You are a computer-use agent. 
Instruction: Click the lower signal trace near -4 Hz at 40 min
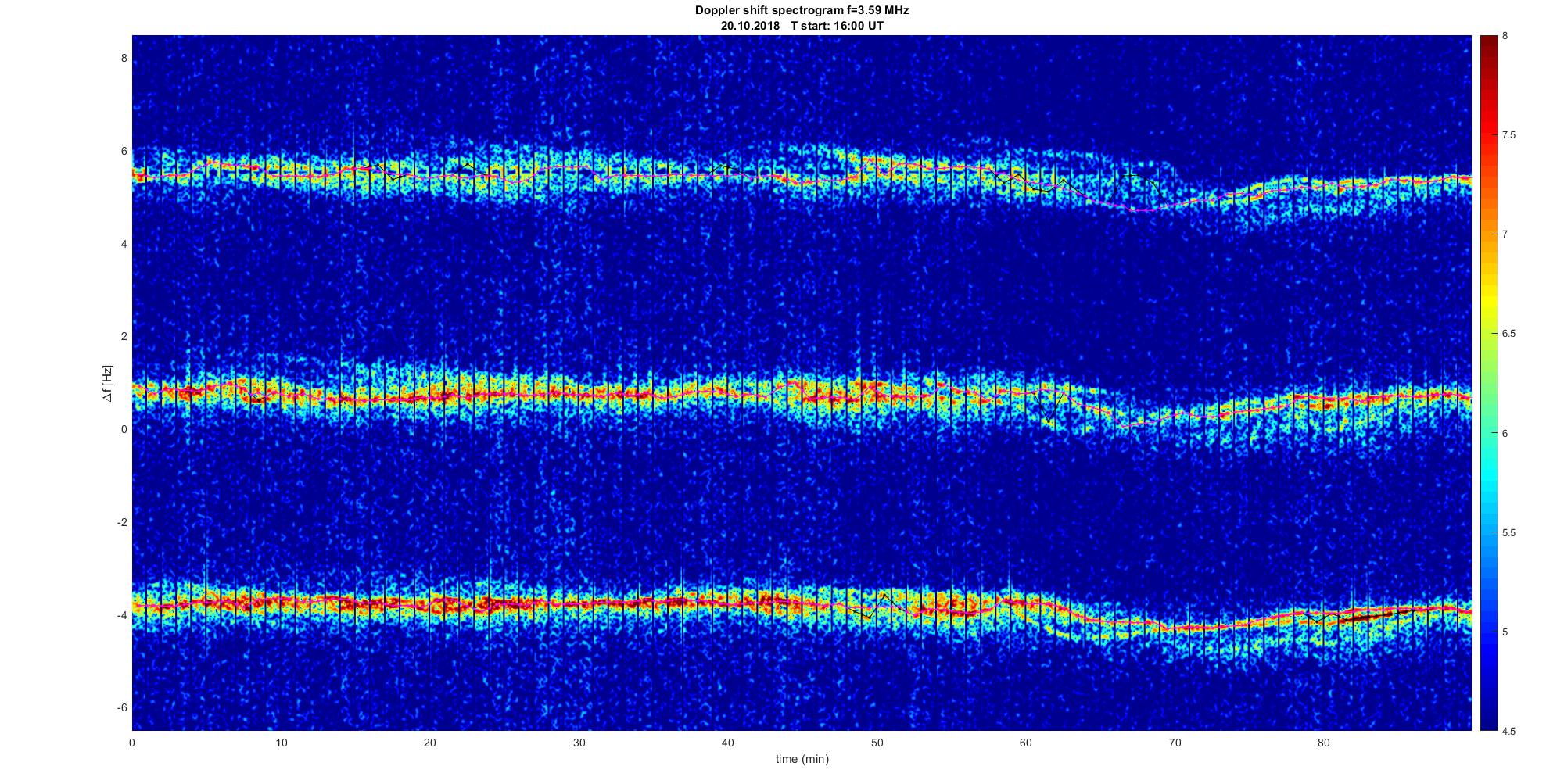pyautogui.click(x=727, y=602)
